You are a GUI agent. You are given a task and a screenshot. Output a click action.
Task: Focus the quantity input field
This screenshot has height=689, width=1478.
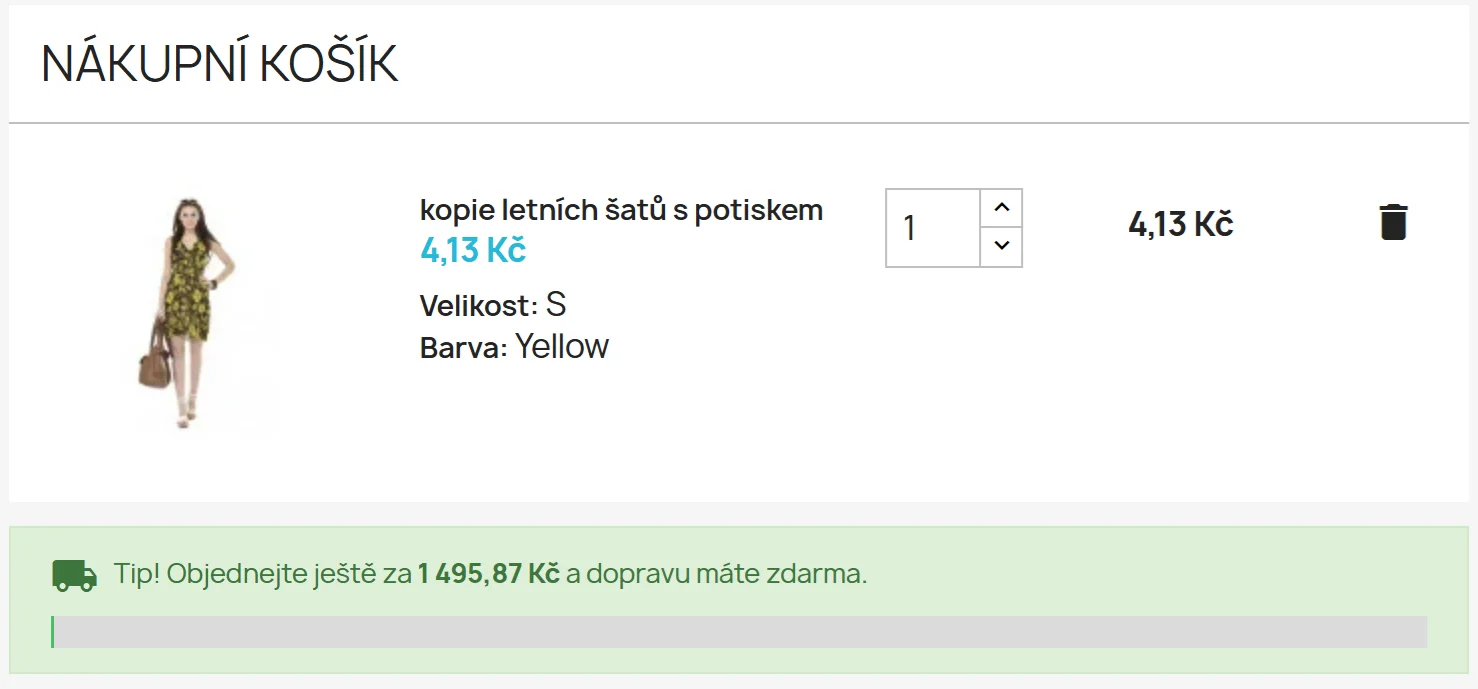(932, 228)
